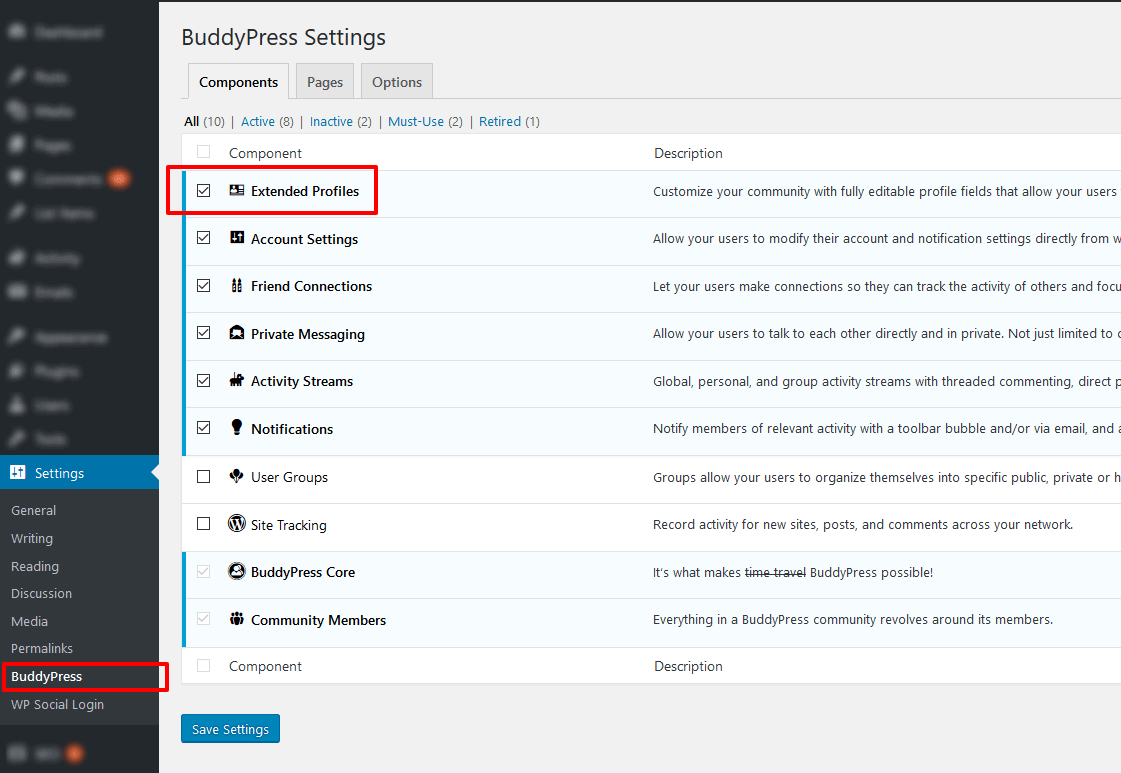Viewport: 1121px width, 773px height.
Task: Click the Component column header at top
Action: click(265, 153)
